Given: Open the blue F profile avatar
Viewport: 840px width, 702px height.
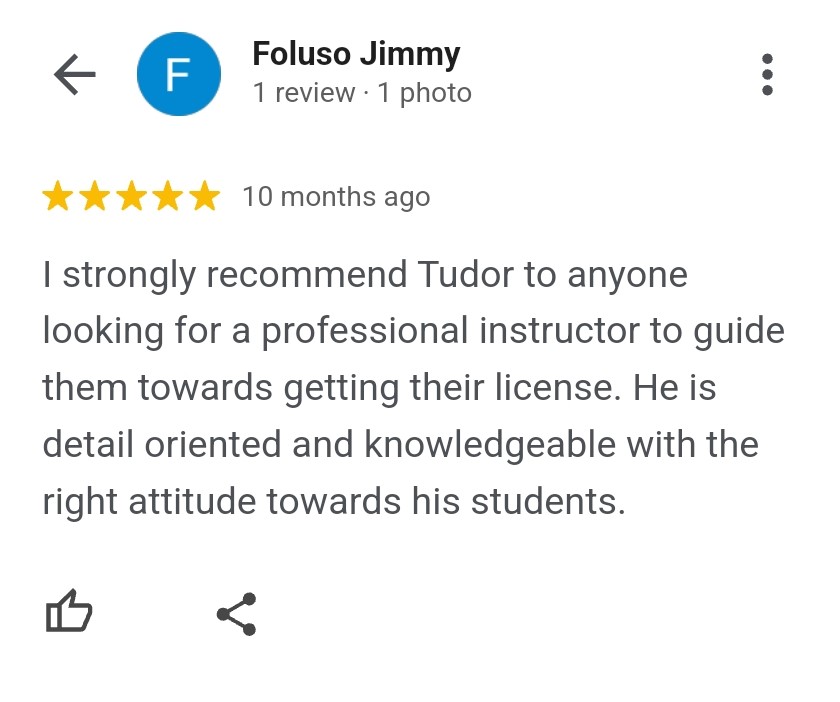Looking at the screenshot, I should click(x=178, y=74).
